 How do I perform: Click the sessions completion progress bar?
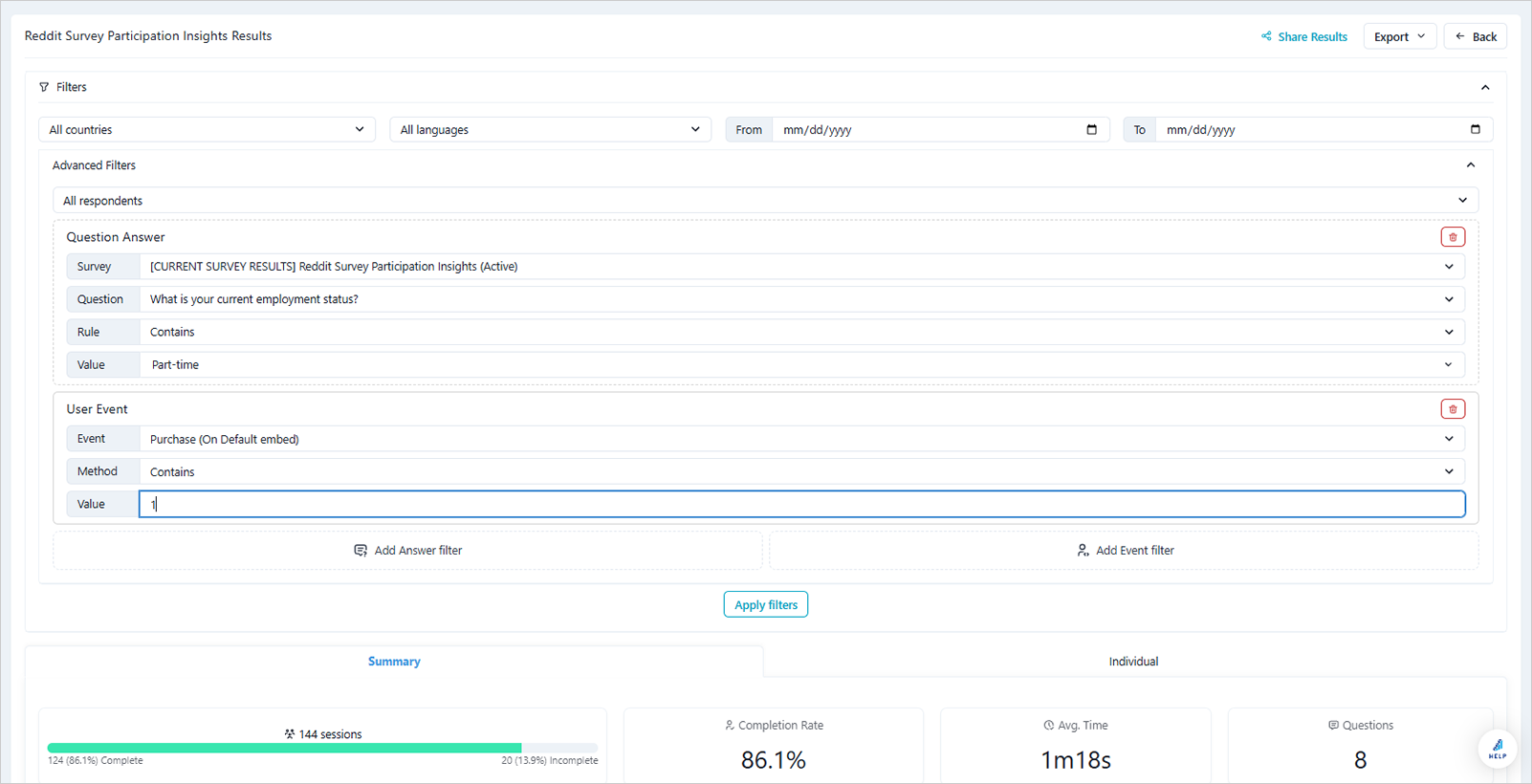(322, 748)
